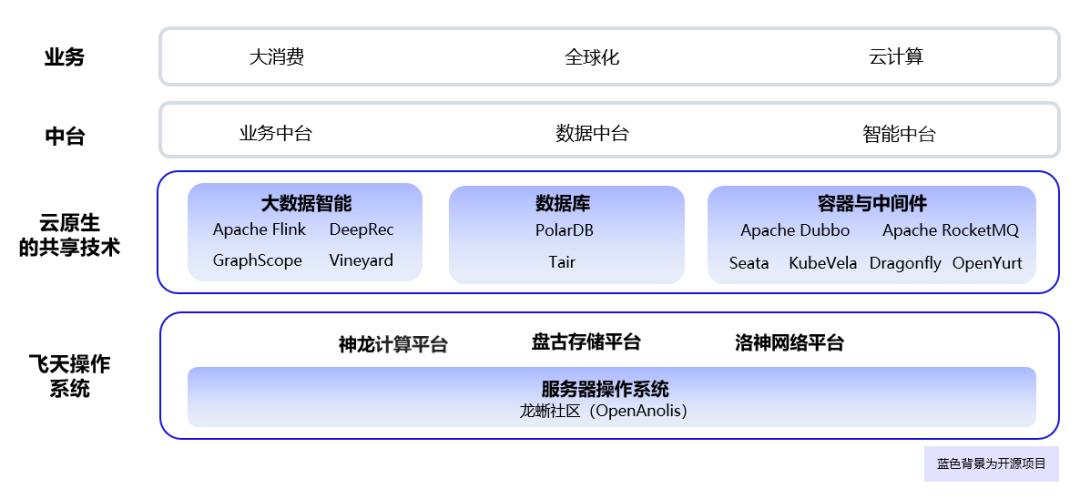This screenshot has height=499, width=1080.
Task: Click the Apache RocketMQ label
Action: coord(950,231)
